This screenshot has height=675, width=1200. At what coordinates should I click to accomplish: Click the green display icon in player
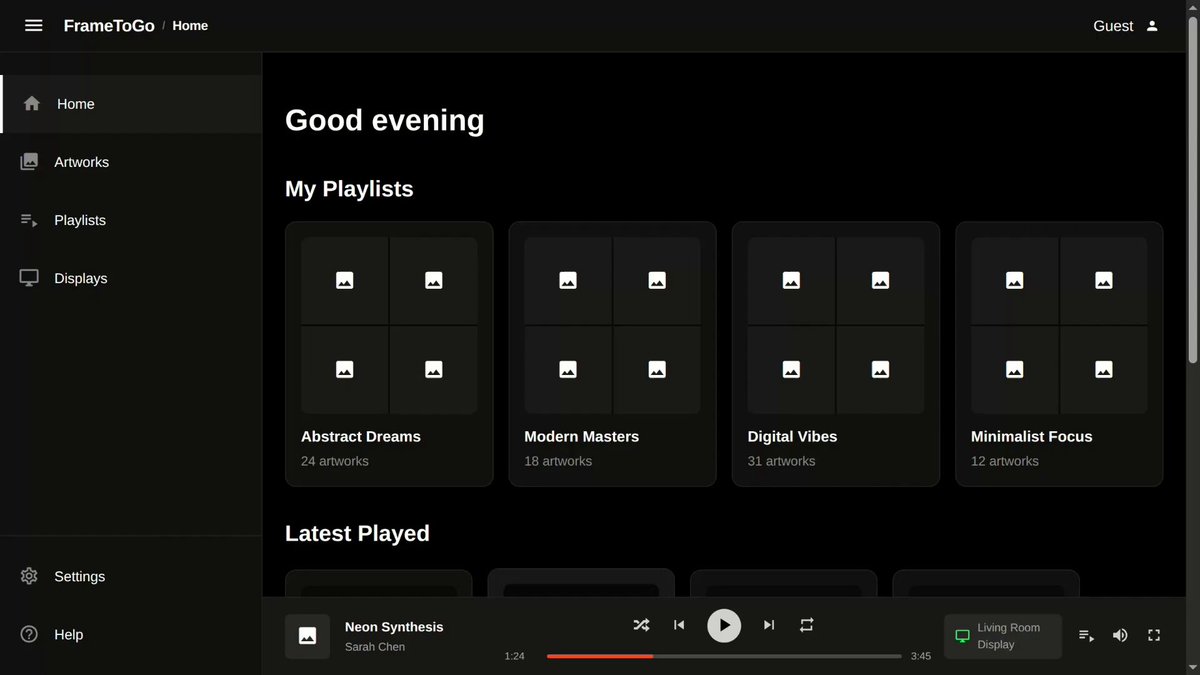963,636
